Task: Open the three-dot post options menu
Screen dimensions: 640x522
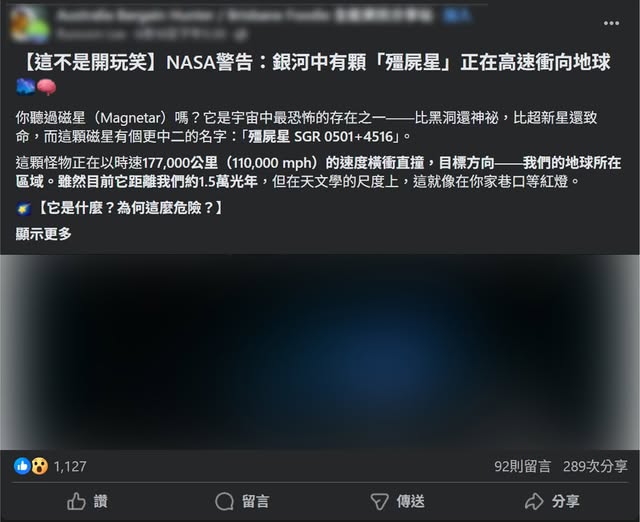Action: click(x=611, y=23)
